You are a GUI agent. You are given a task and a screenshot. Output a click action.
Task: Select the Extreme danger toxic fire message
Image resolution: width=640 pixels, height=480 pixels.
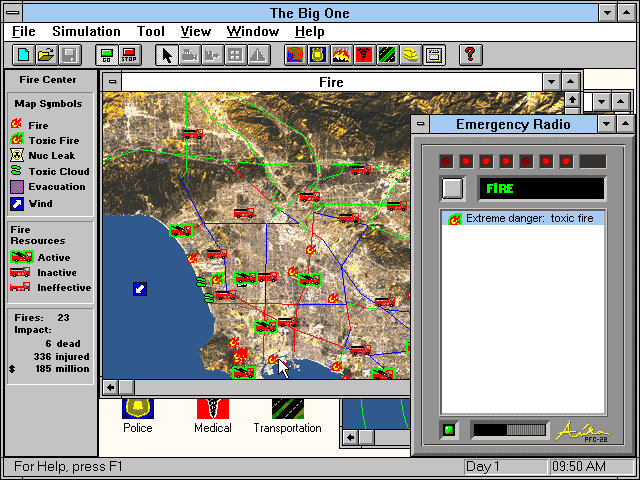523,218
